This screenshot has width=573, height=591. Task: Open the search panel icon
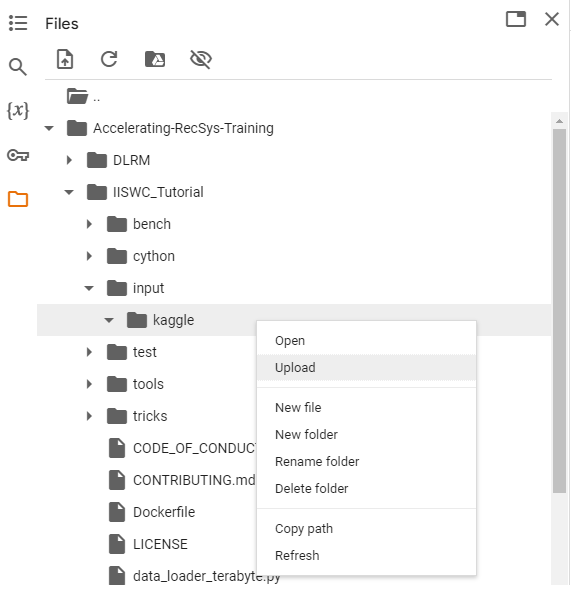tap(18, 67)
